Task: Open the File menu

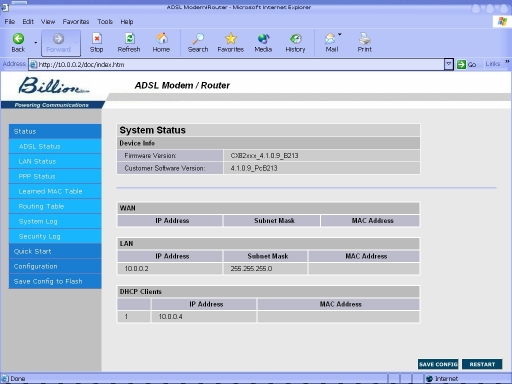Action: coord(10,22)
